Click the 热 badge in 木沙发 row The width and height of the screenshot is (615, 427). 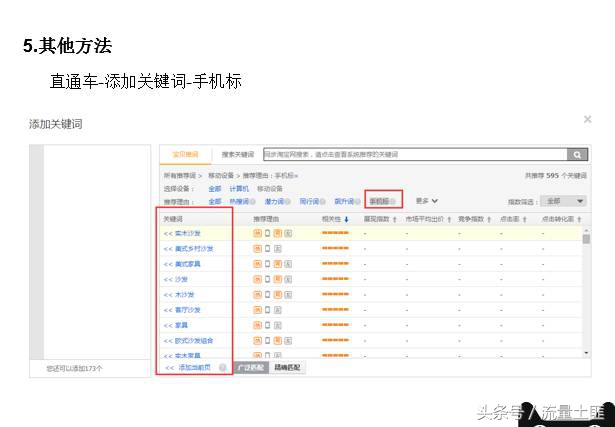point(257,294)
